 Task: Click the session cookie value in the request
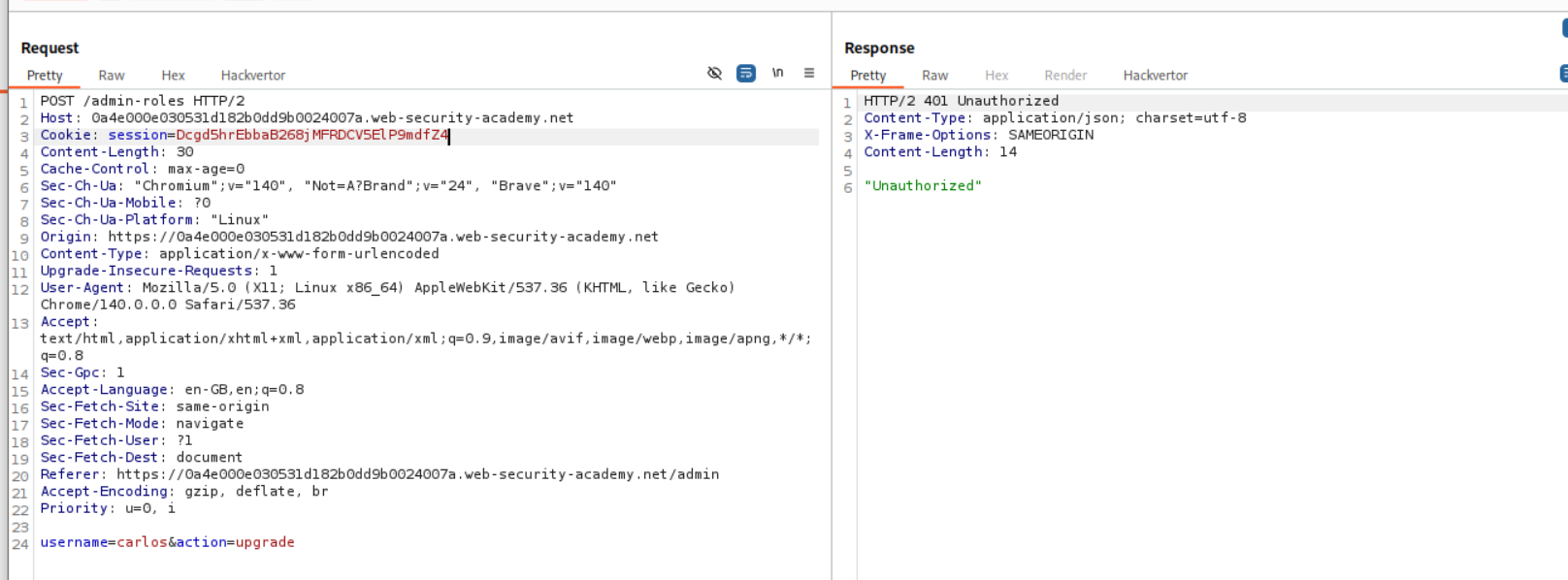point(311,136)
